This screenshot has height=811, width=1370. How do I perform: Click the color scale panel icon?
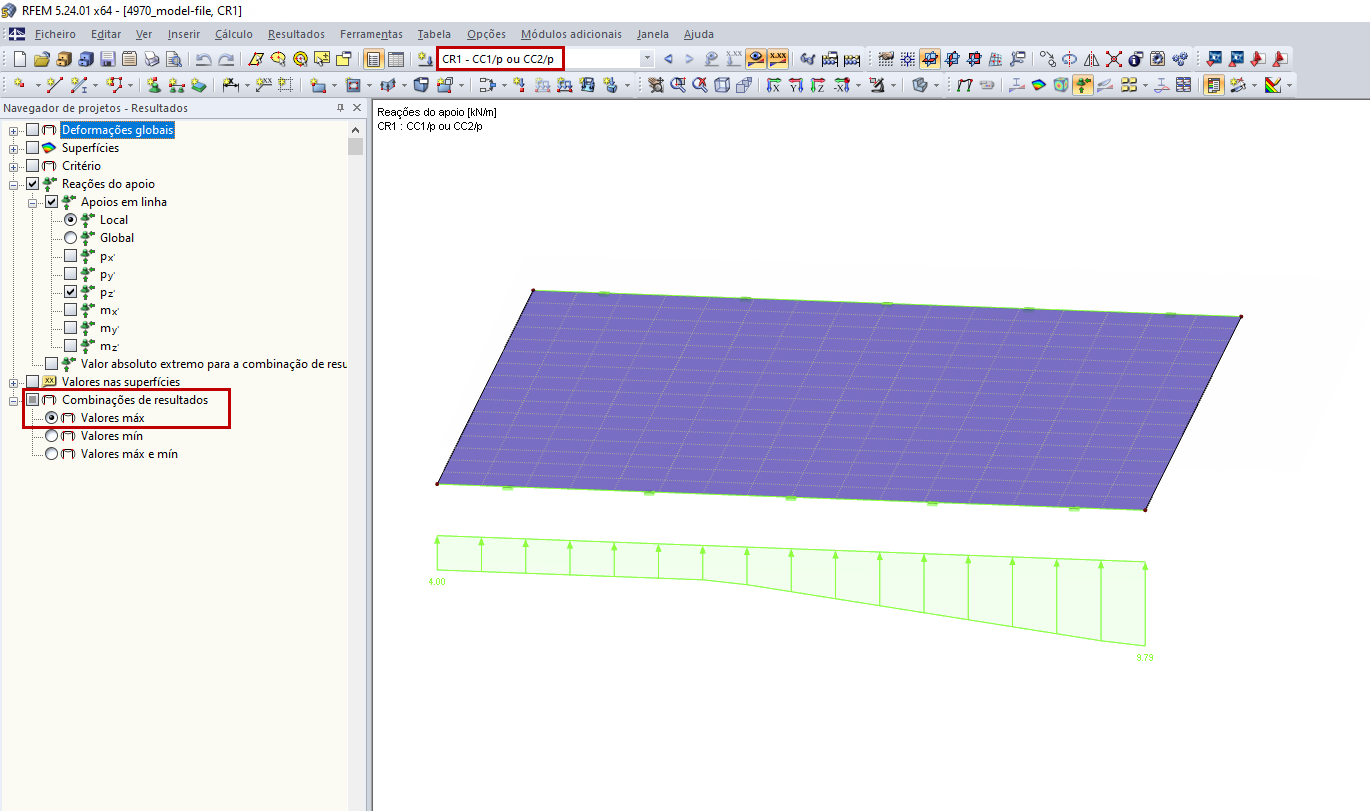pyautogui.click(x=1213, y=85)
